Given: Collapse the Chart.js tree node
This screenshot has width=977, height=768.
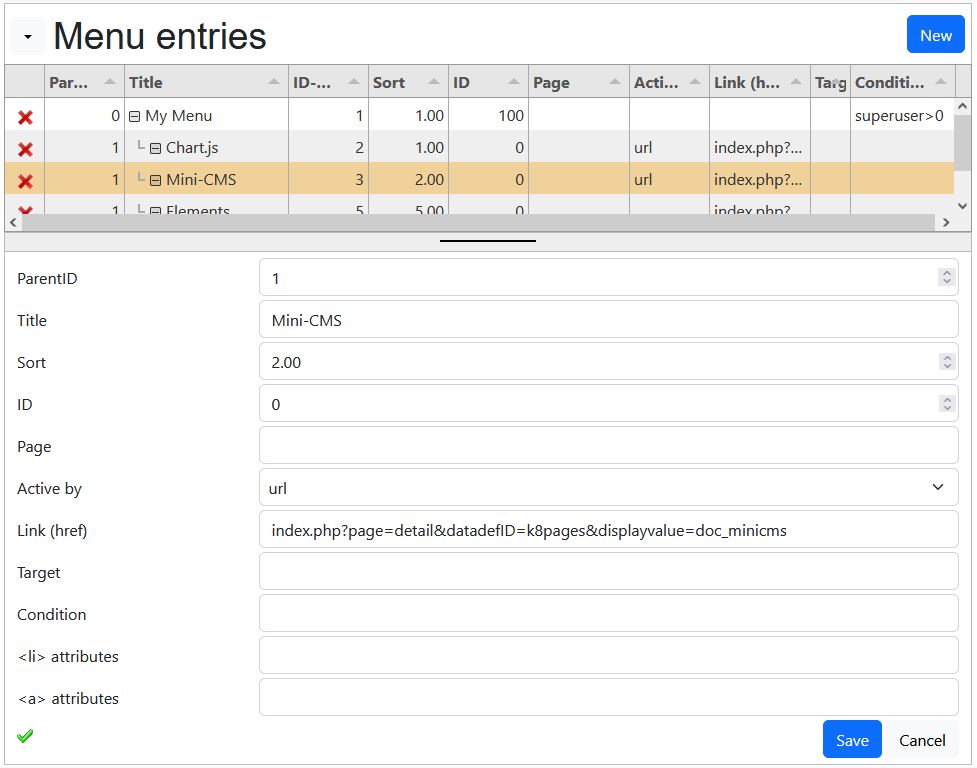Looking at the screenshot, I should [x=155, y=148].
